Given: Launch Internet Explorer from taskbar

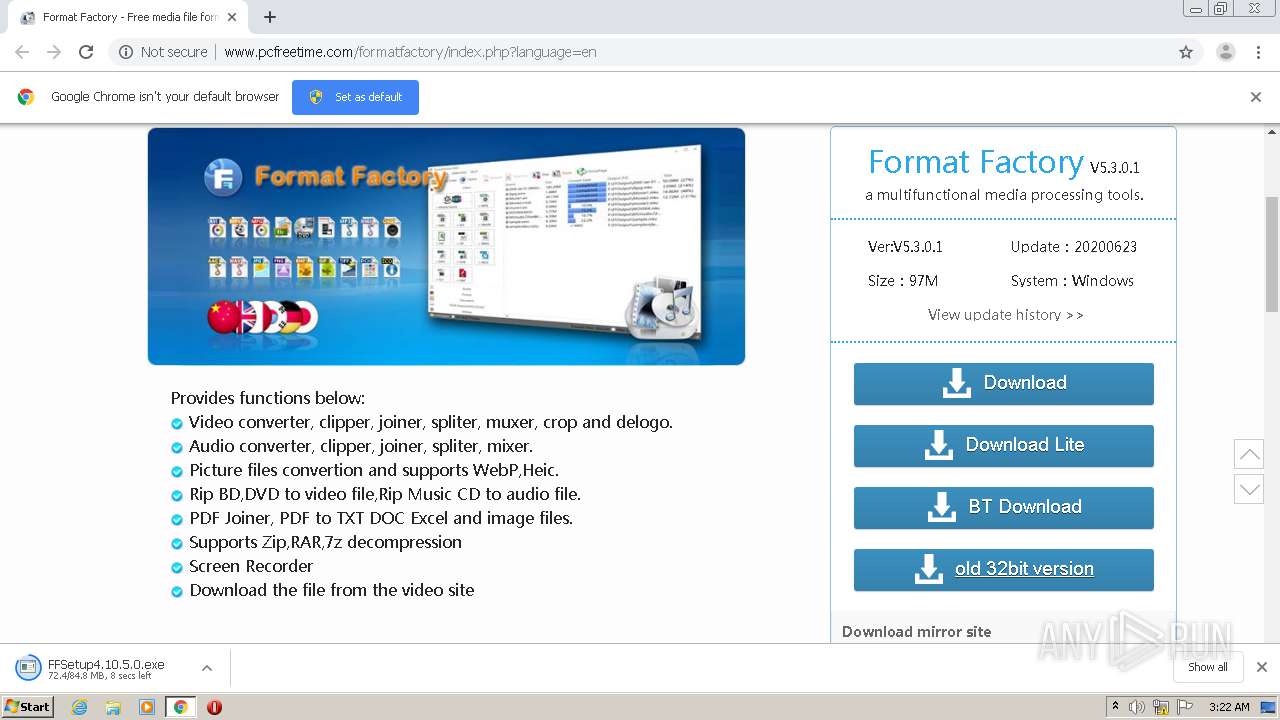Looking at the screenshot, I should tap(80, 707).
